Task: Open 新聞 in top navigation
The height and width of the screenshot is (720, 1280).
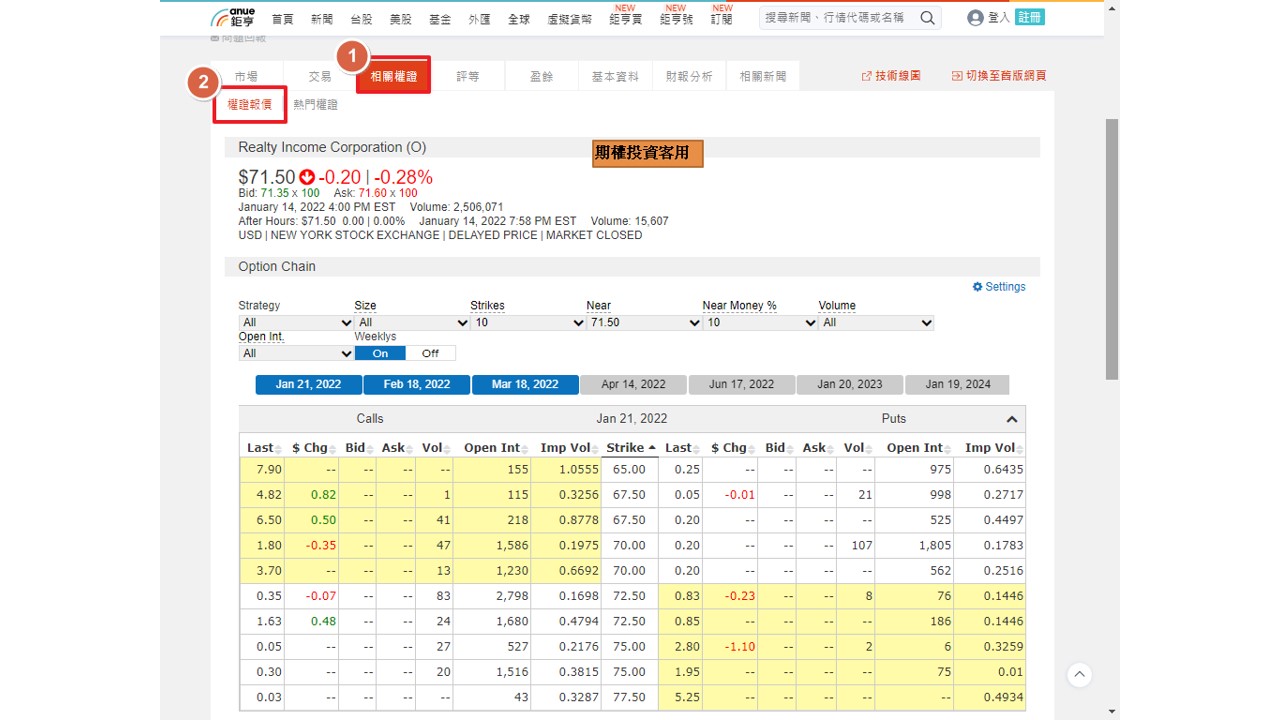Action: 322,19
